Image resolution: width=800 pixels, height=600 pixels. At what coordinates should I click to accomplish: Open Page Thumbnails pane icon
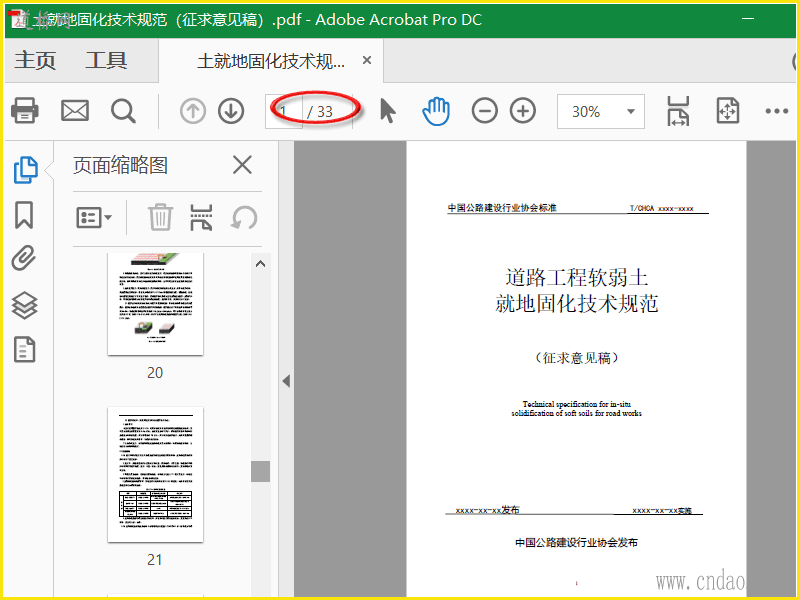(x=25, y=170)
